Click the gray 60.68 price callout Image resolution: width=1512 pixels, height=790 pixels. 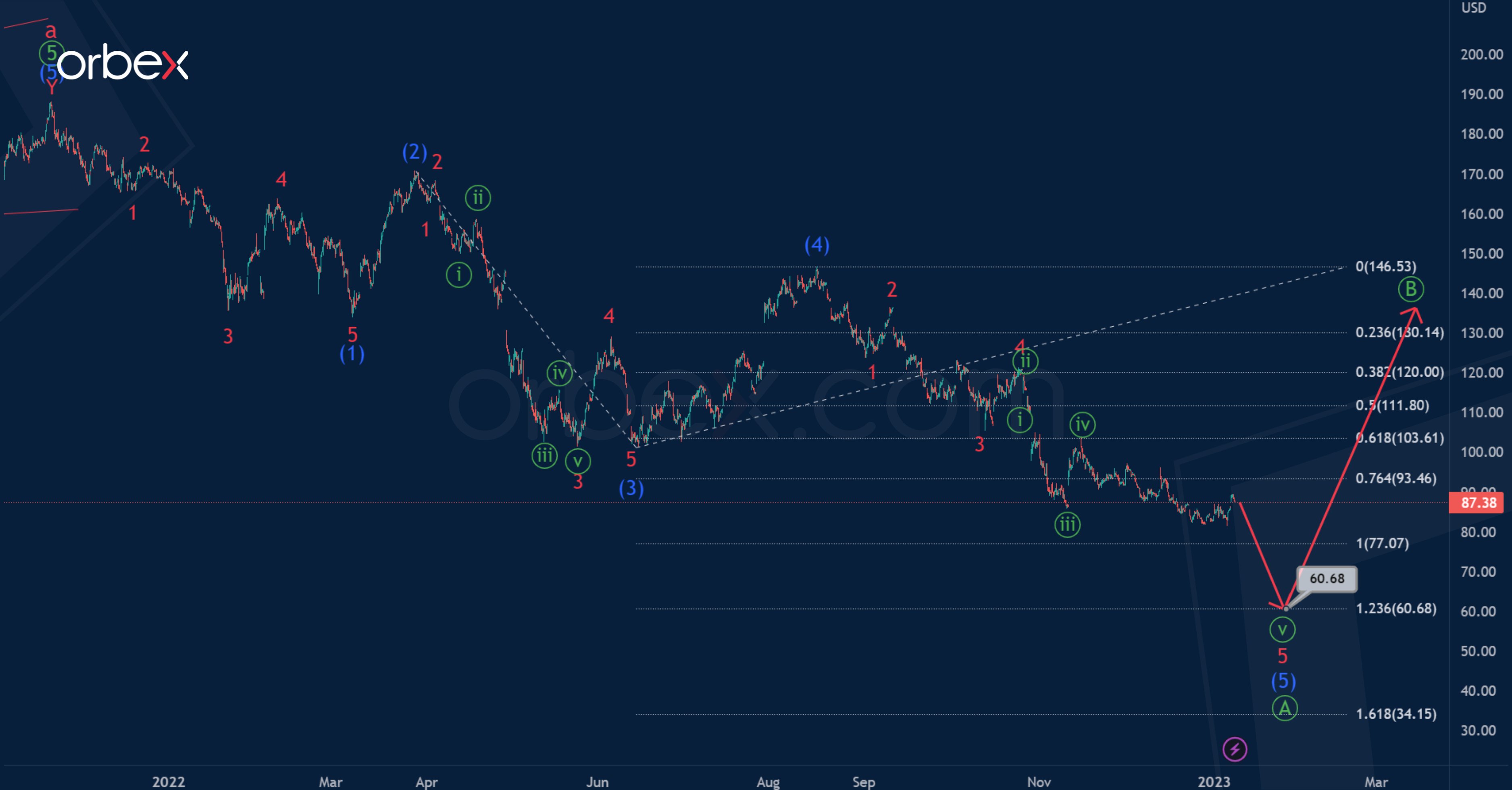(1327, 578)
